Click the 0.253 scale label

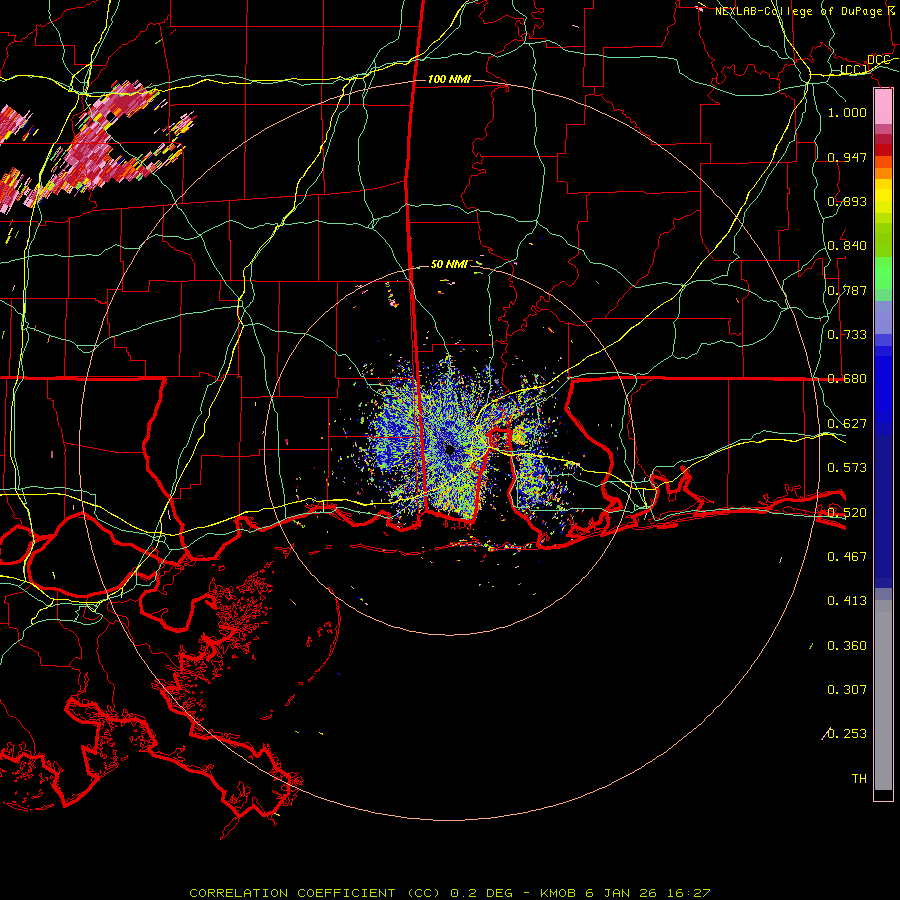coord(847,734)
